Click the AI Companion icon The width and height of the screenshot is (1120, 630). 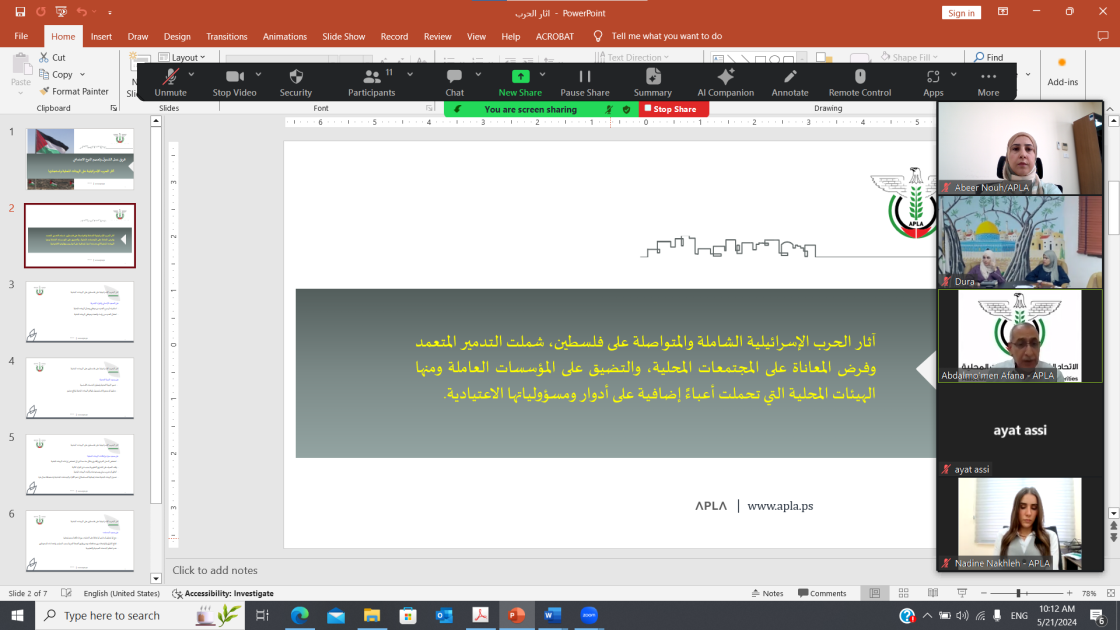tap(726, 80)
